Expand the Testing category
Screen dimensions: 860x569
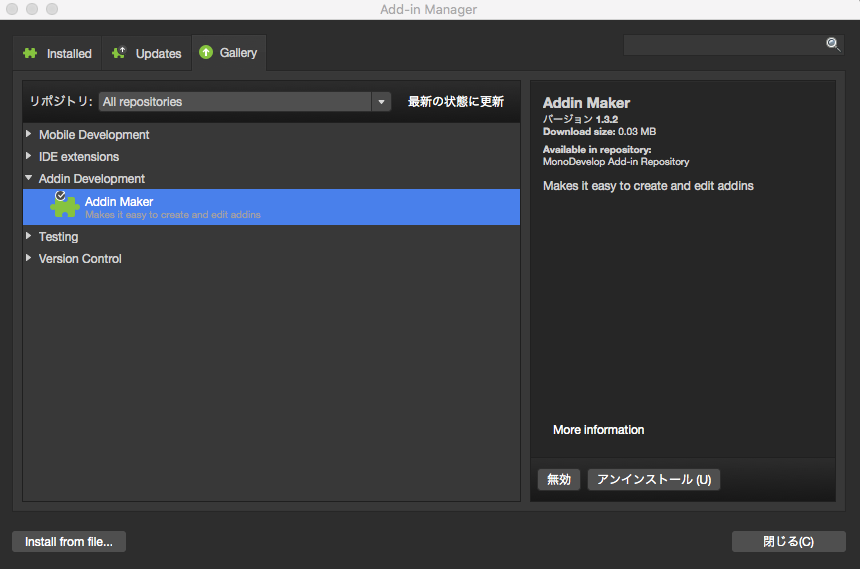[29, 236]
